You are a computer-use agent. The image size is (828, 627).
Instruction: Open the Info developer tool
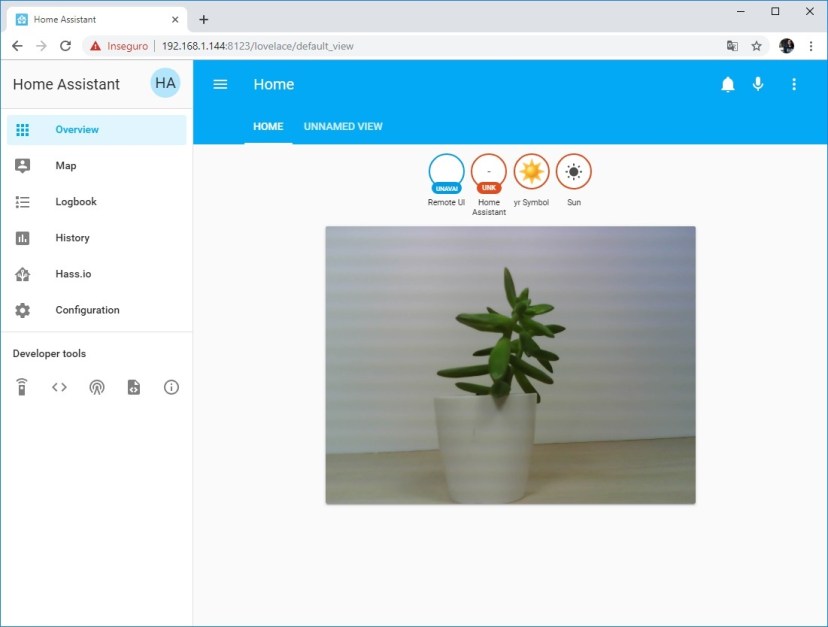click(171, 387)
